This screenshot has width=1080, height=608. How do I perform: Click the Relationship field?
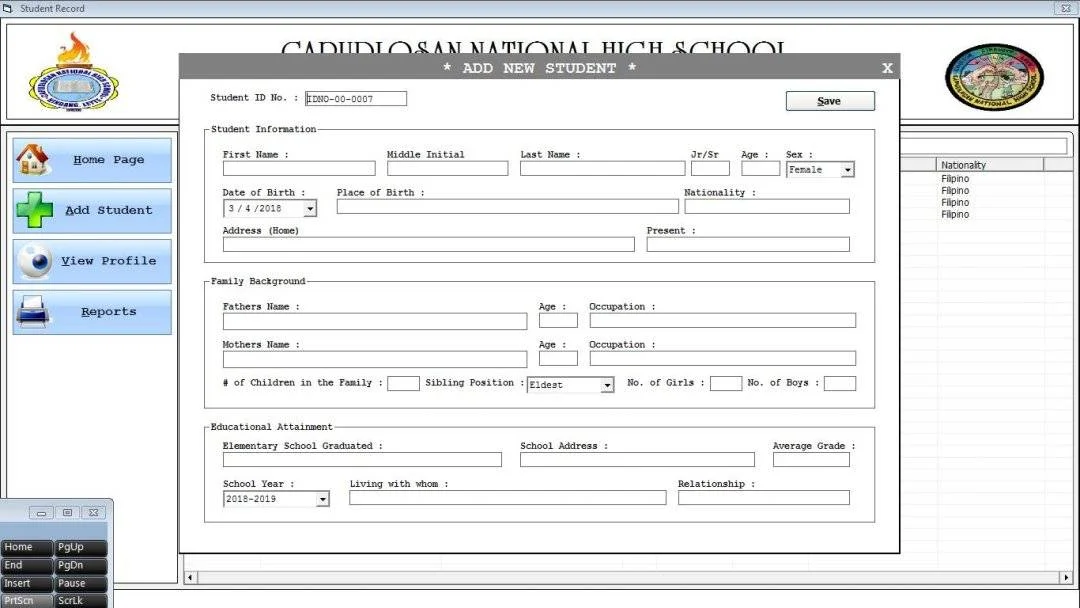[x=764, y=498]
